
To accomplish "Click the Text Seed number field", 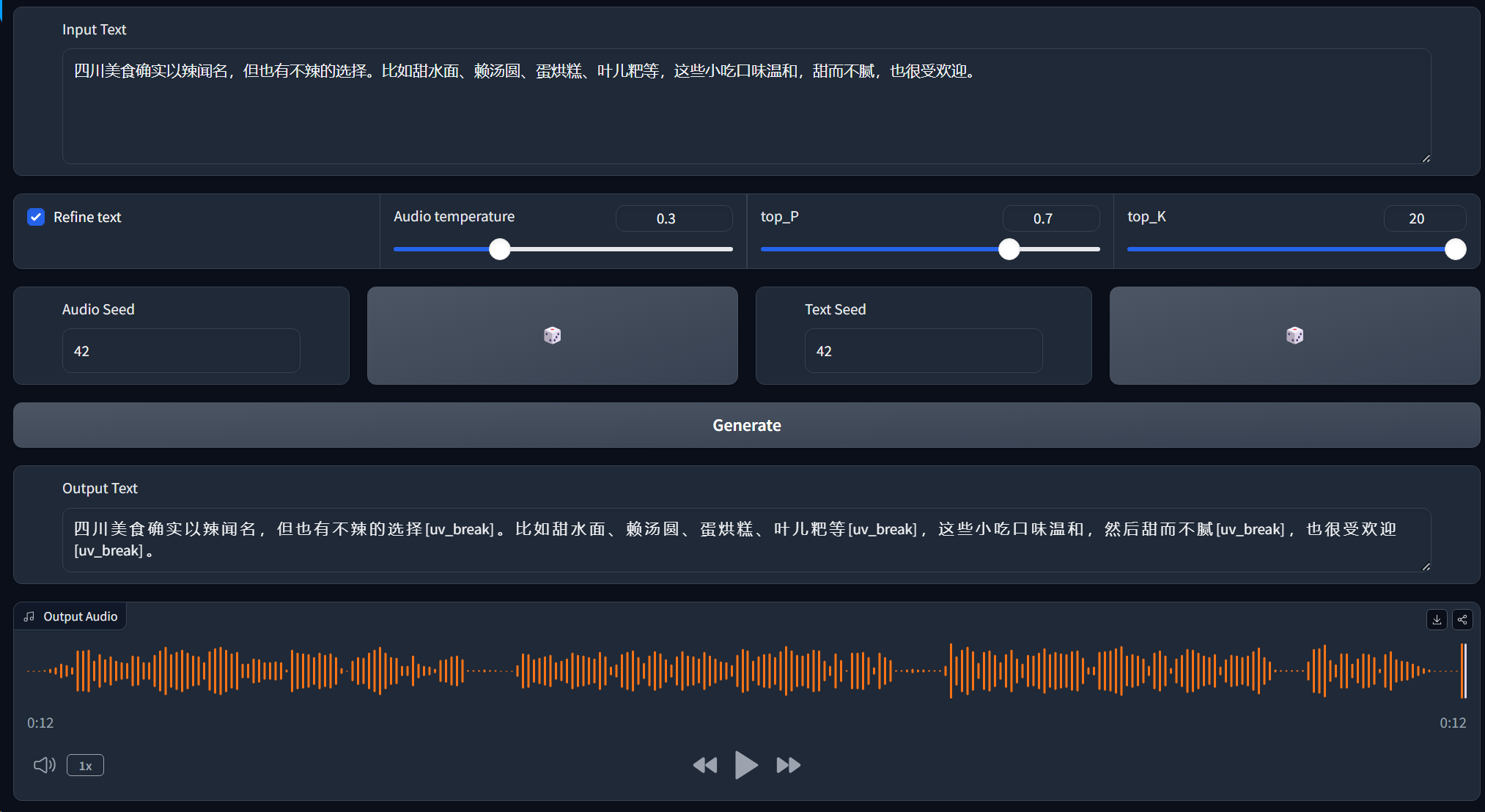I will coord(924,351).
